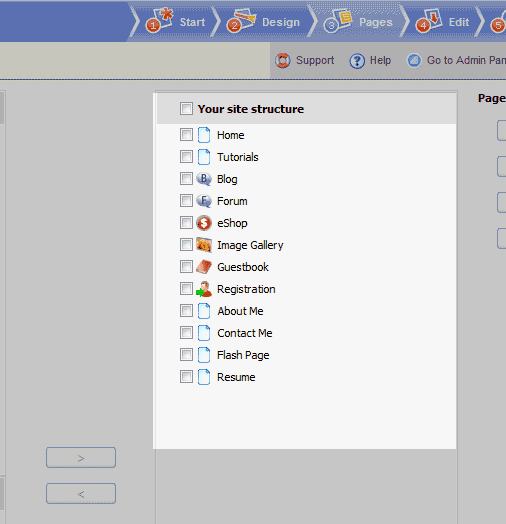Check the Registration checkbox
Image resolution: width=506 pixels, height=524 pixels.
click(186, 289)
